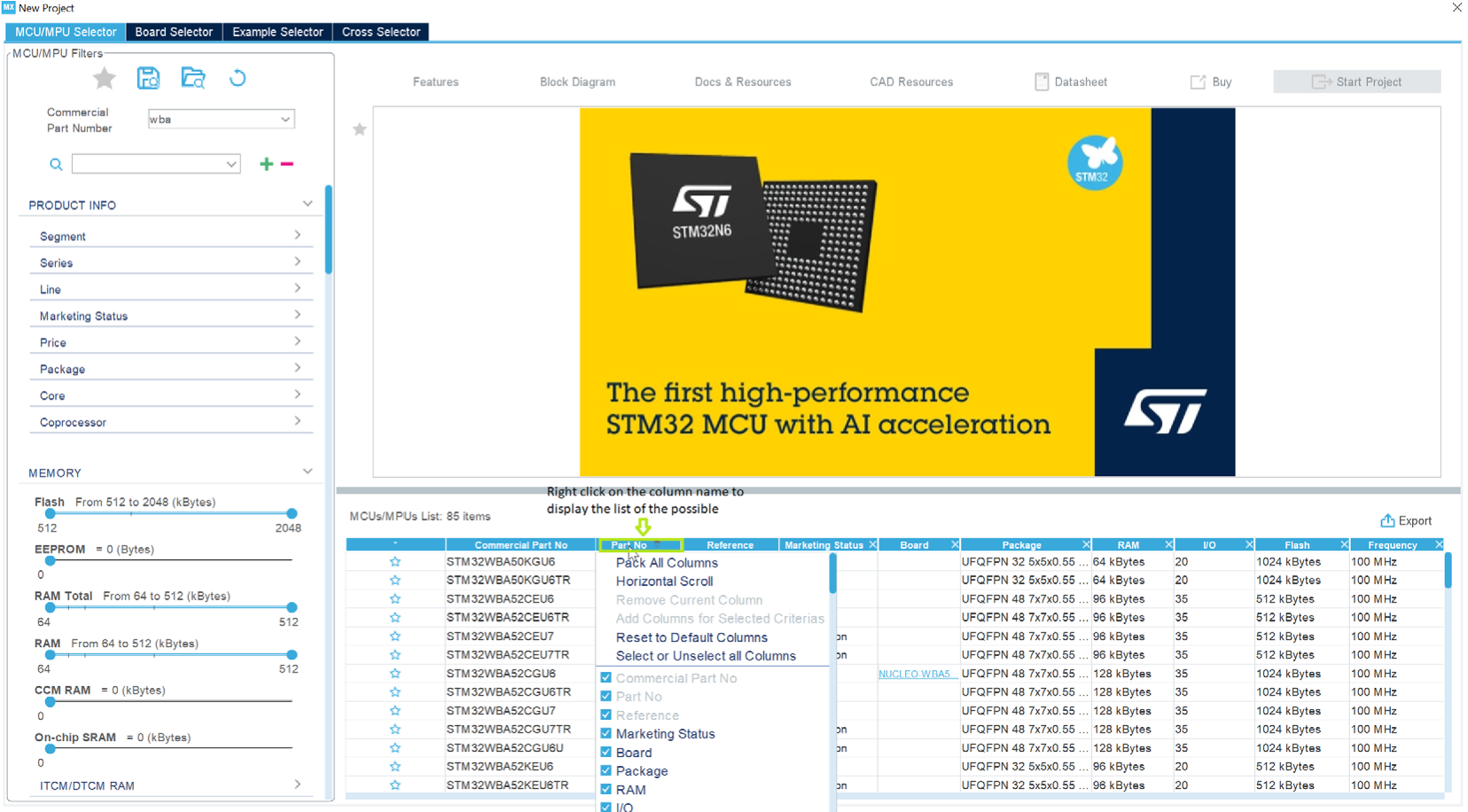
Task: Open the Datasheet button
Action: (x=1071, y=82)
